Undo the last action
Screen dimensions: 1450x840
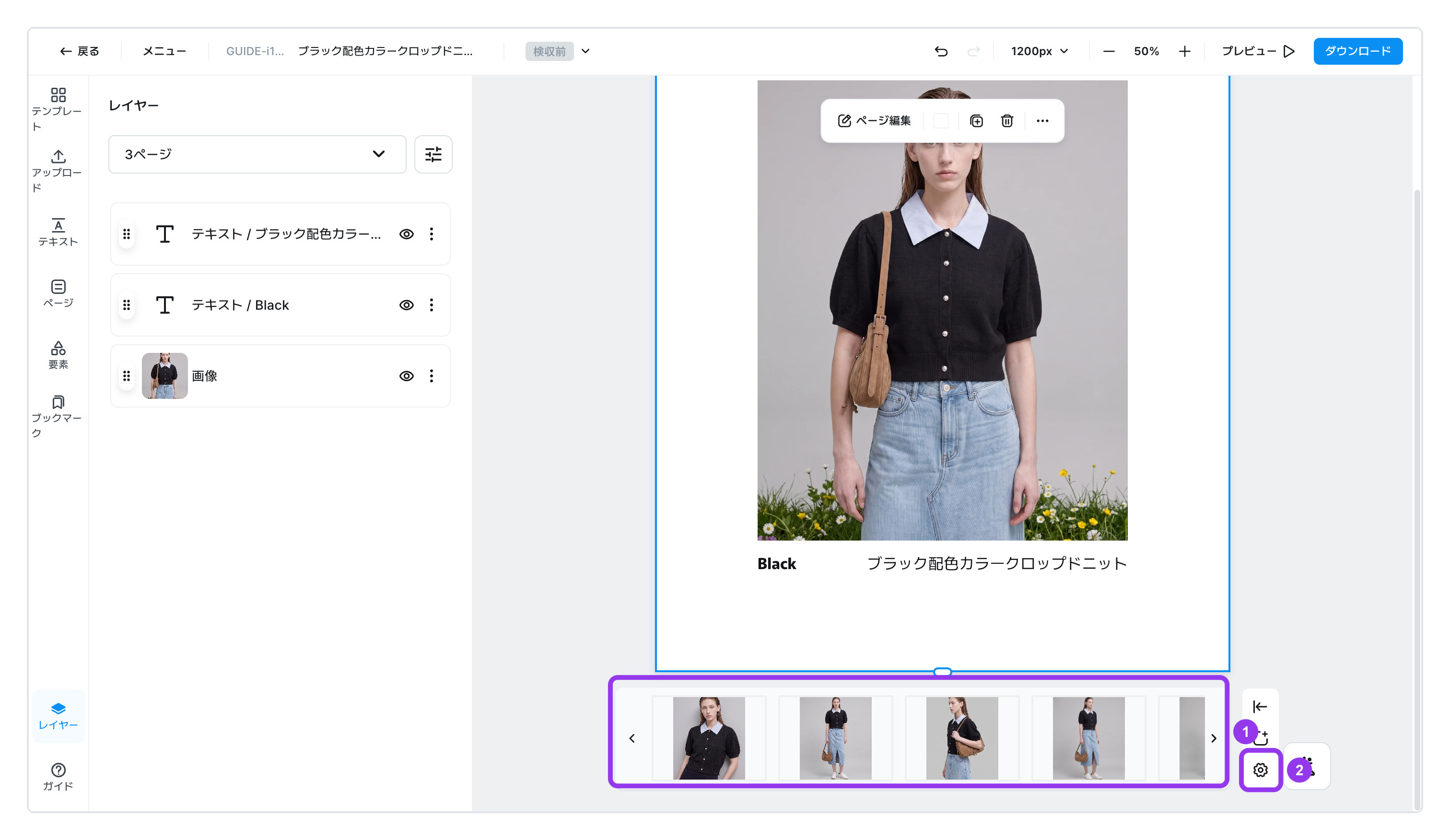coord(941,51)
